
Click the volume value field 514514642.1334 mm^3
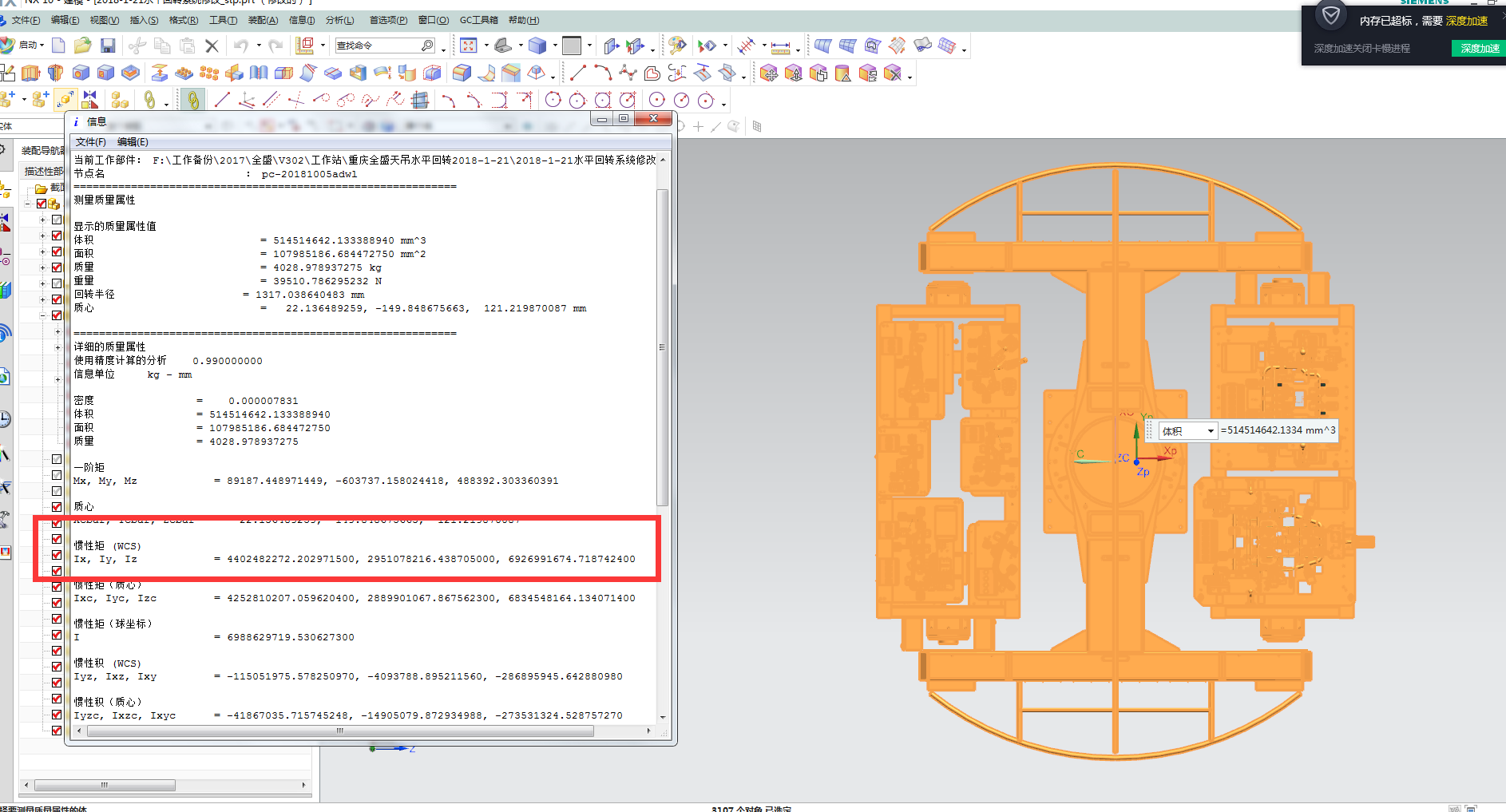click(1278, 430)
